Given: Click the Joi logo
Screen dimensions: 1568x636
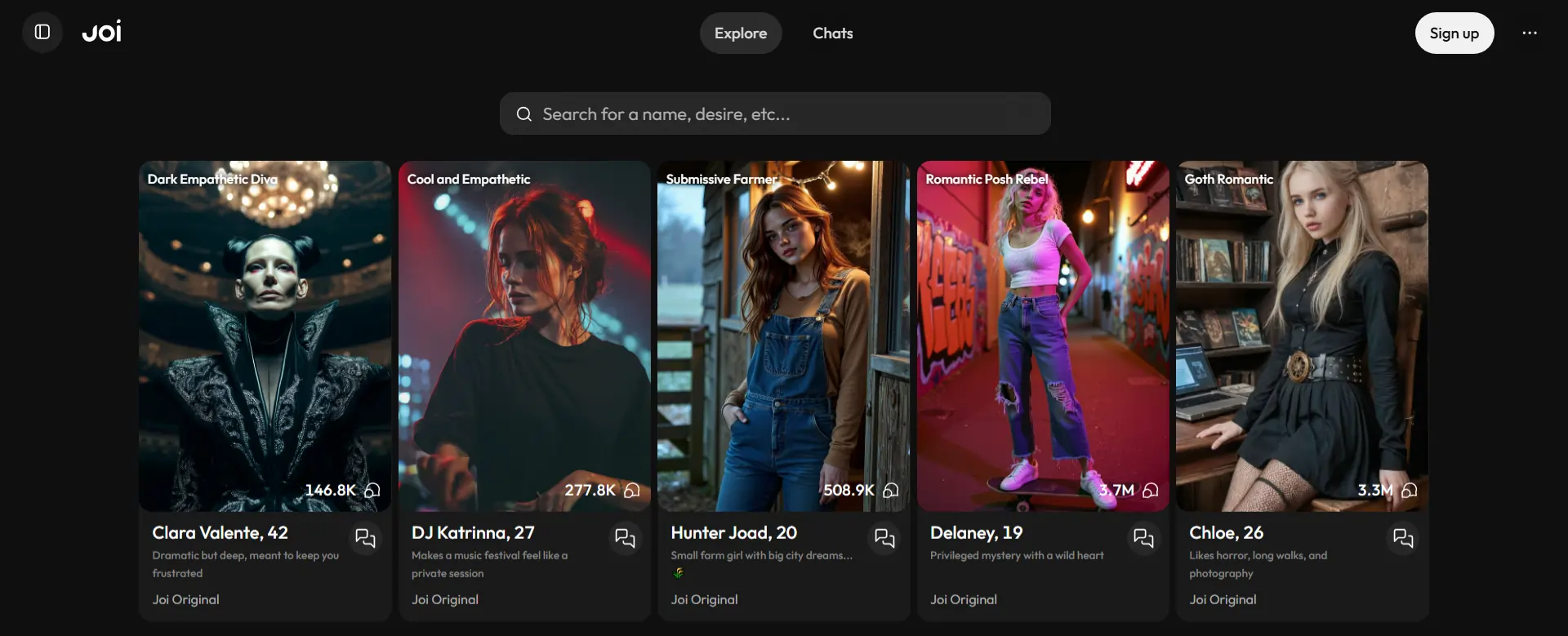Looking at the screenshot, I should (x=102, y=33).
